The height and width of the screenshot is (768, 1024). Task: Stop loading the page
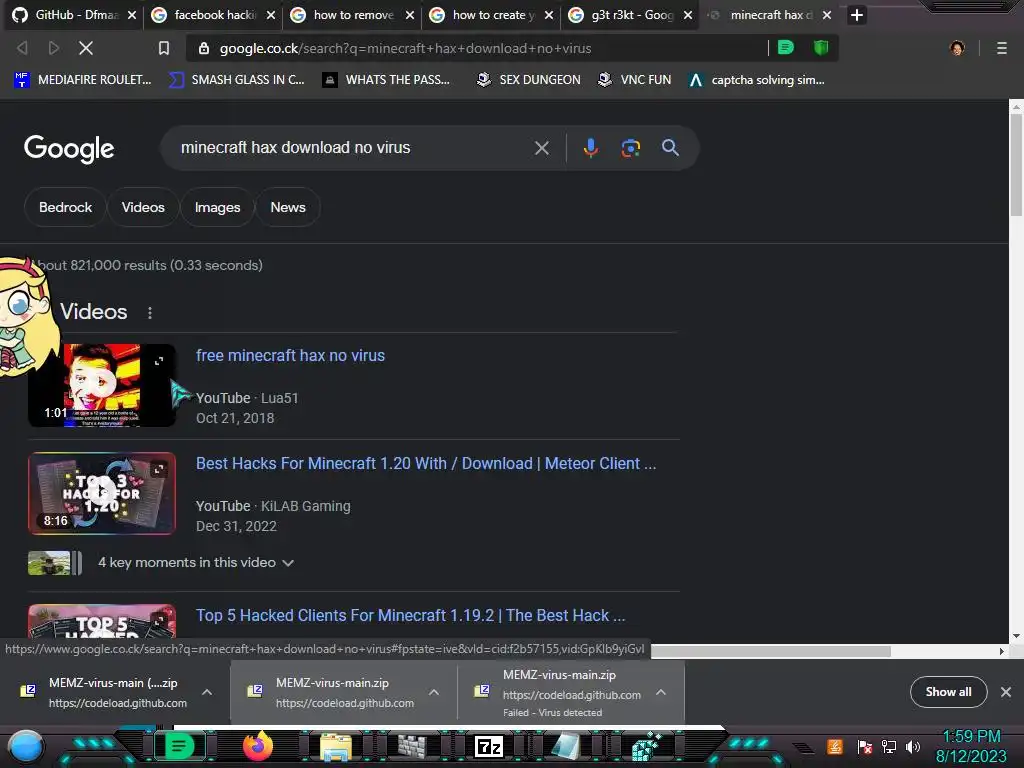pos(86,48)
